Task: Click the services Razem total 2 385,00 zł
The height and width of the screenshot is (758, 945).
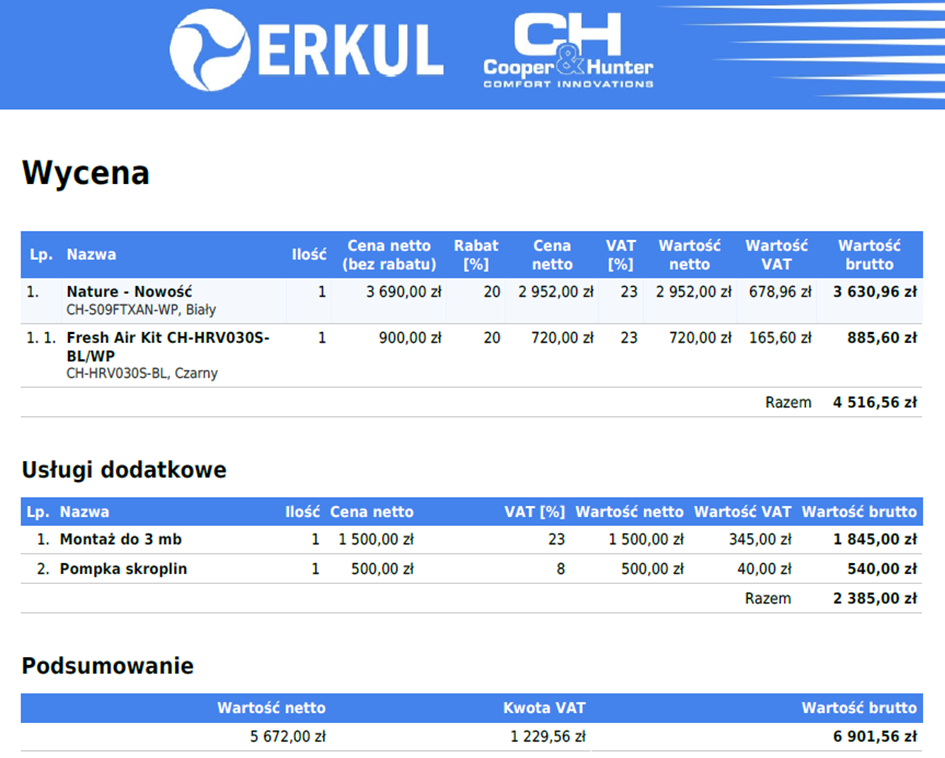Action: pos(874,599)
